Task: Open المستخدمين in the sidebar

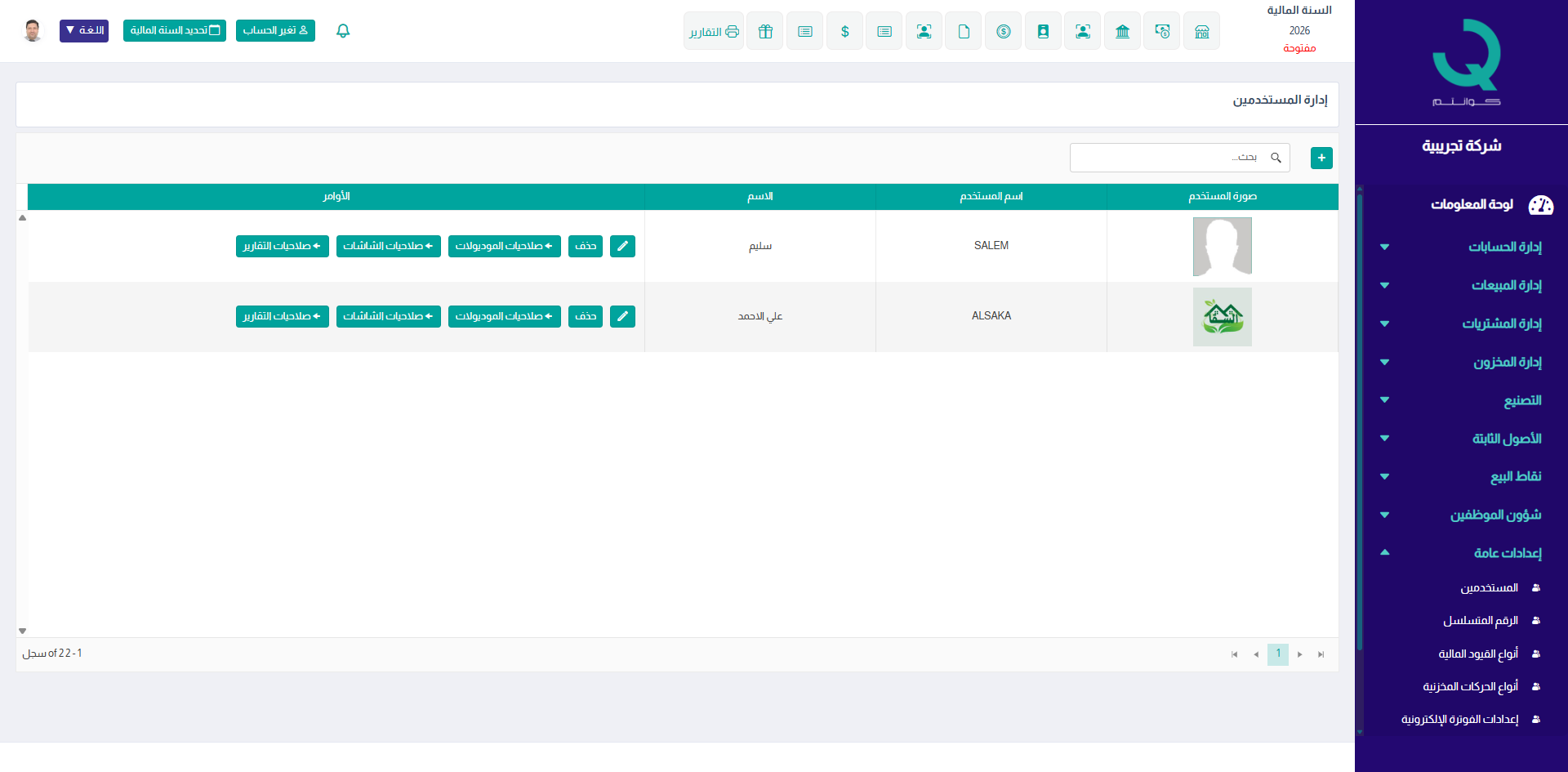Action: [x=1489, y=588]
